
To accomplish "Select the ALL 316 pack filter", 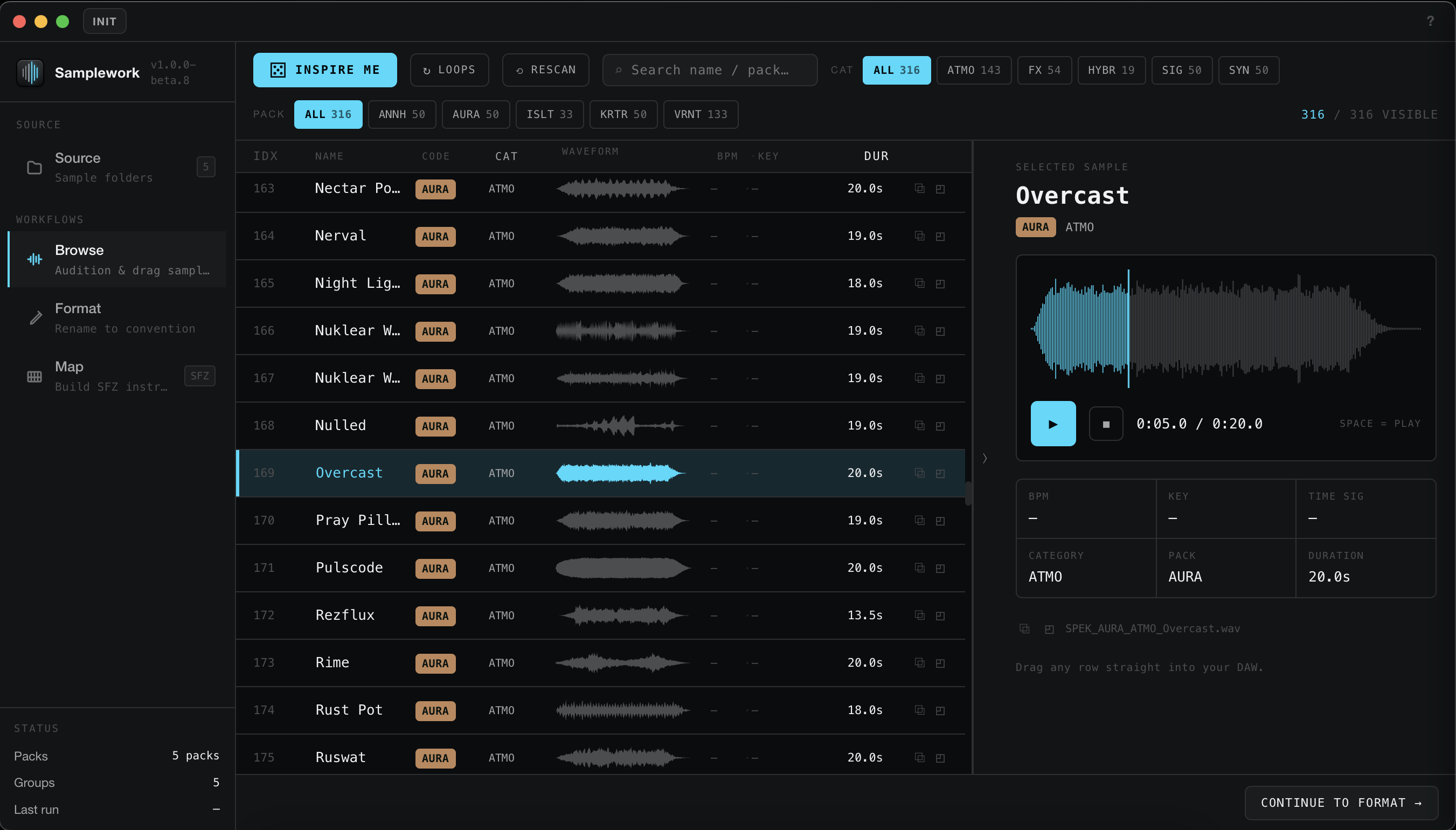I will (x=328, y=114).
